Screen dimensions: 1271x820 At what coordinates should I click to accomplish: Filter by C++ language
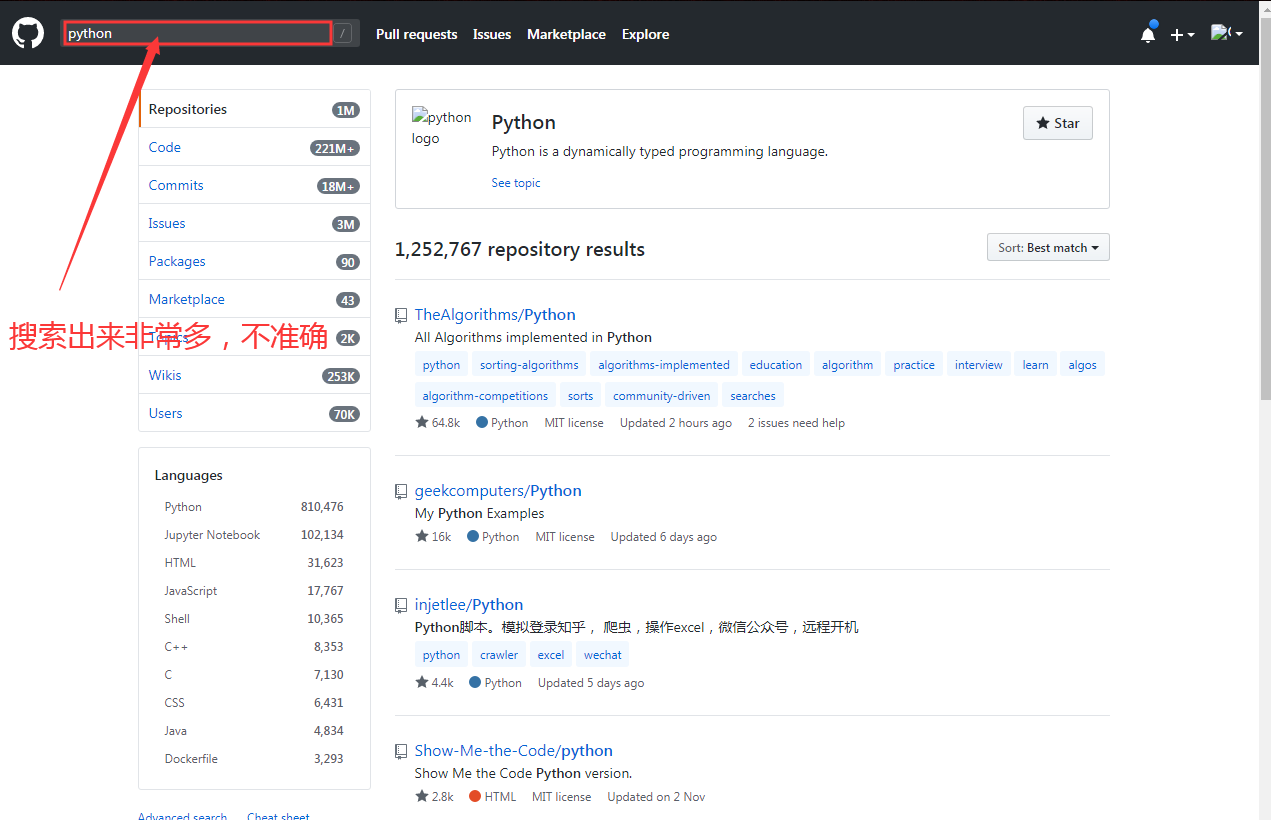click(x=254, y=647)
